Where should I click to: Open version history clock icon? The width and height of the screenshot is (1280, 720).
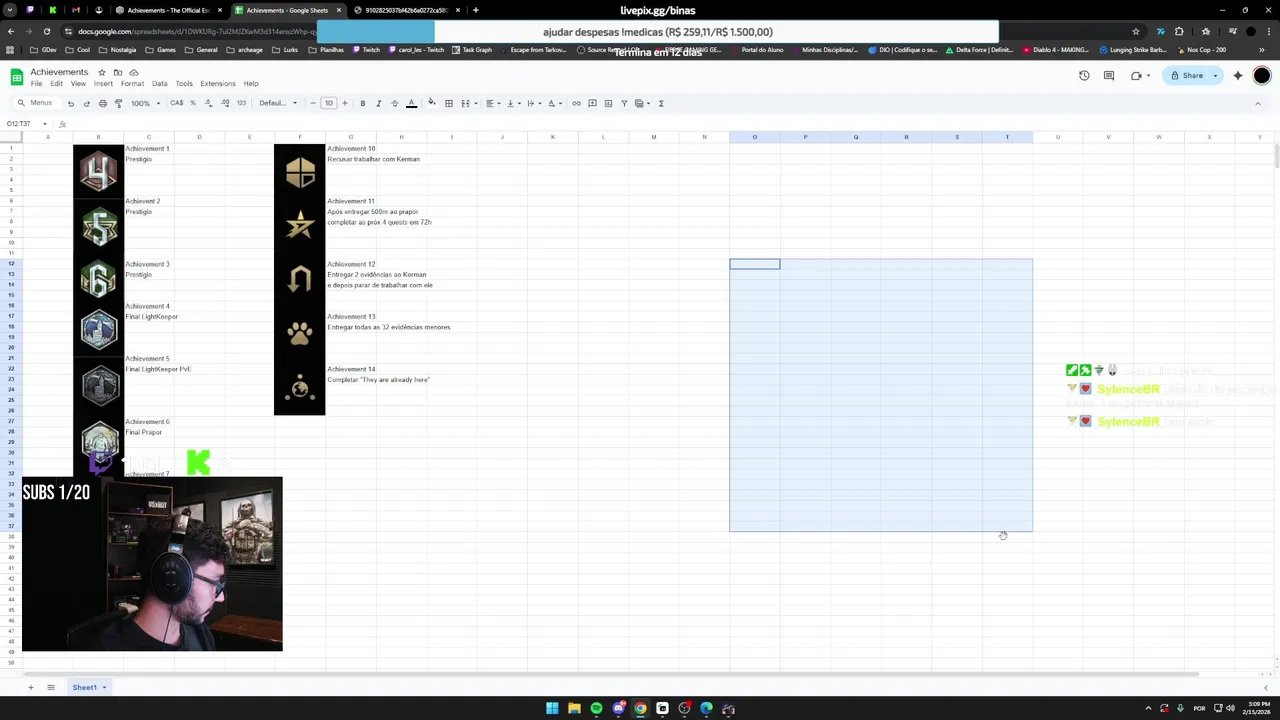click(x=1084, y=76)
